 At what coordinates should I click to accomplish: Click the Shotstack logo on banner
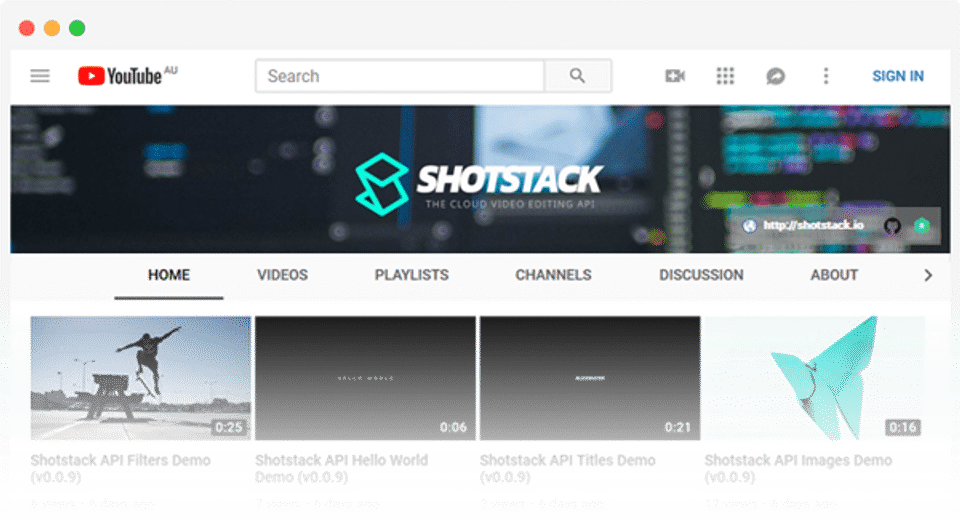point(479,184)
